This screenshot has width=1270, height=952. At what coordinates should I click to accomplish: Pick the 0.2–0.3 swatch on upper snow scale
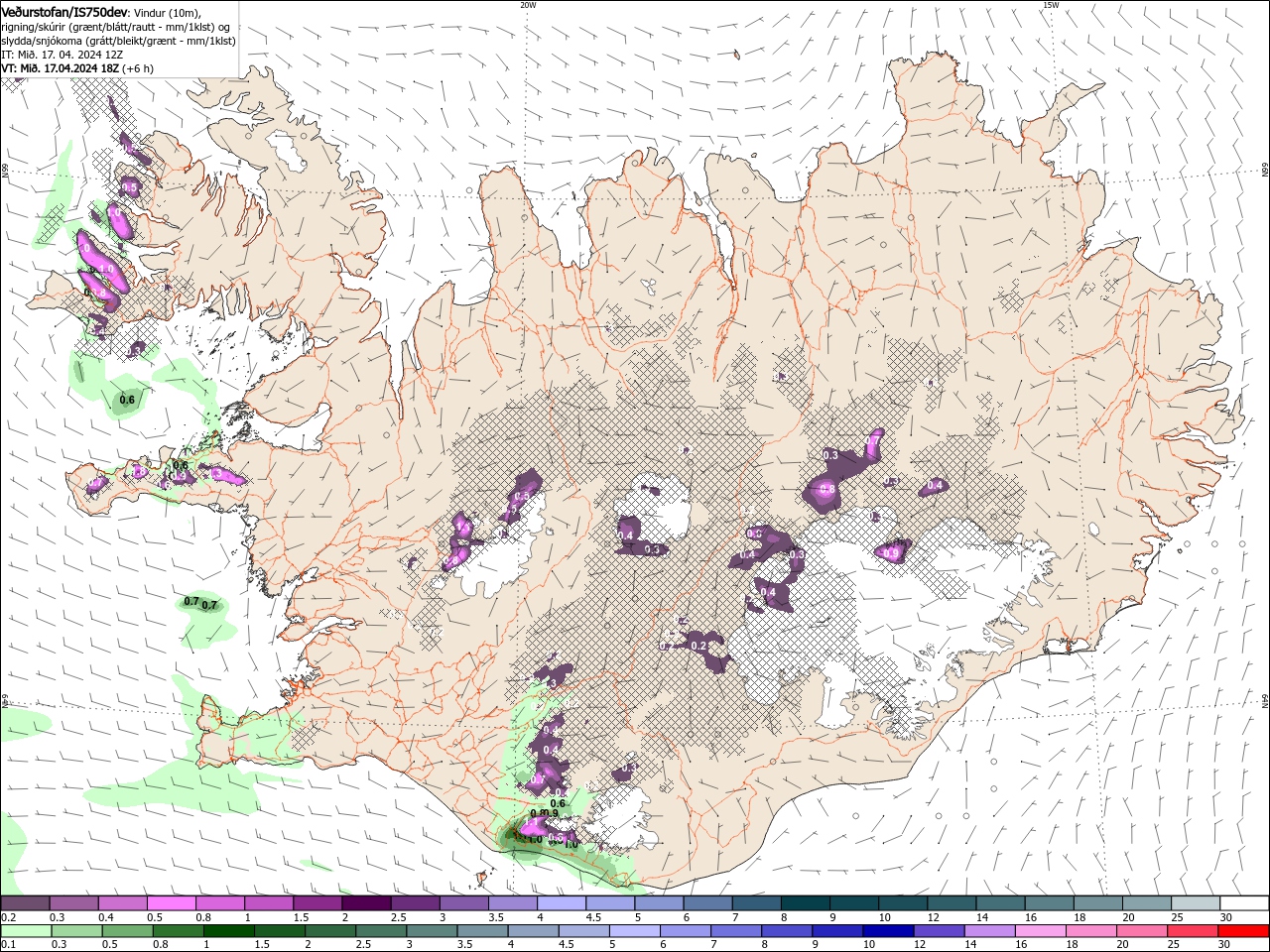[25, 903]
